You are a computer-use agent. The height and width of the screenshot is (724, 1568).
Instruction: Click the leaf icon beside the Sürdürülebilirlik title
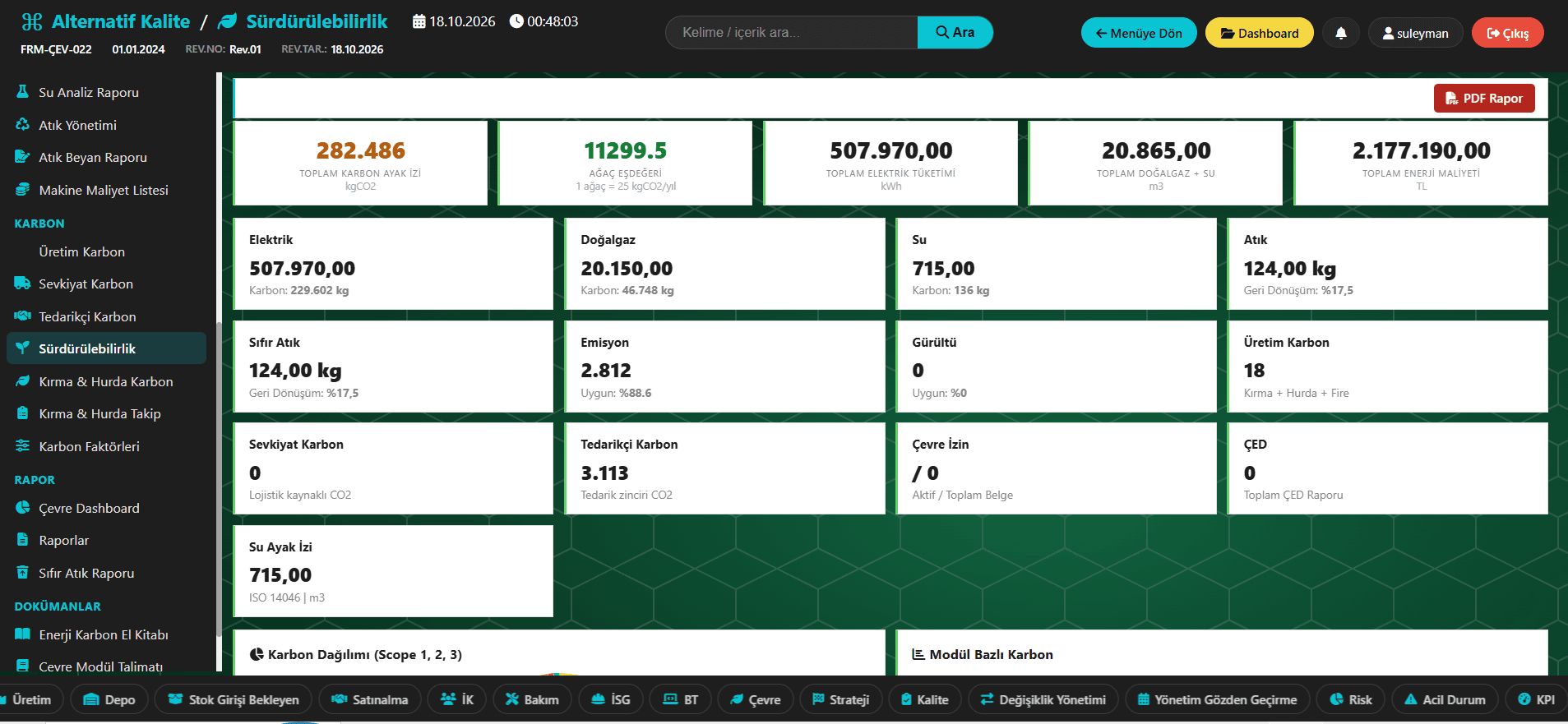click(x=228, y=21)
